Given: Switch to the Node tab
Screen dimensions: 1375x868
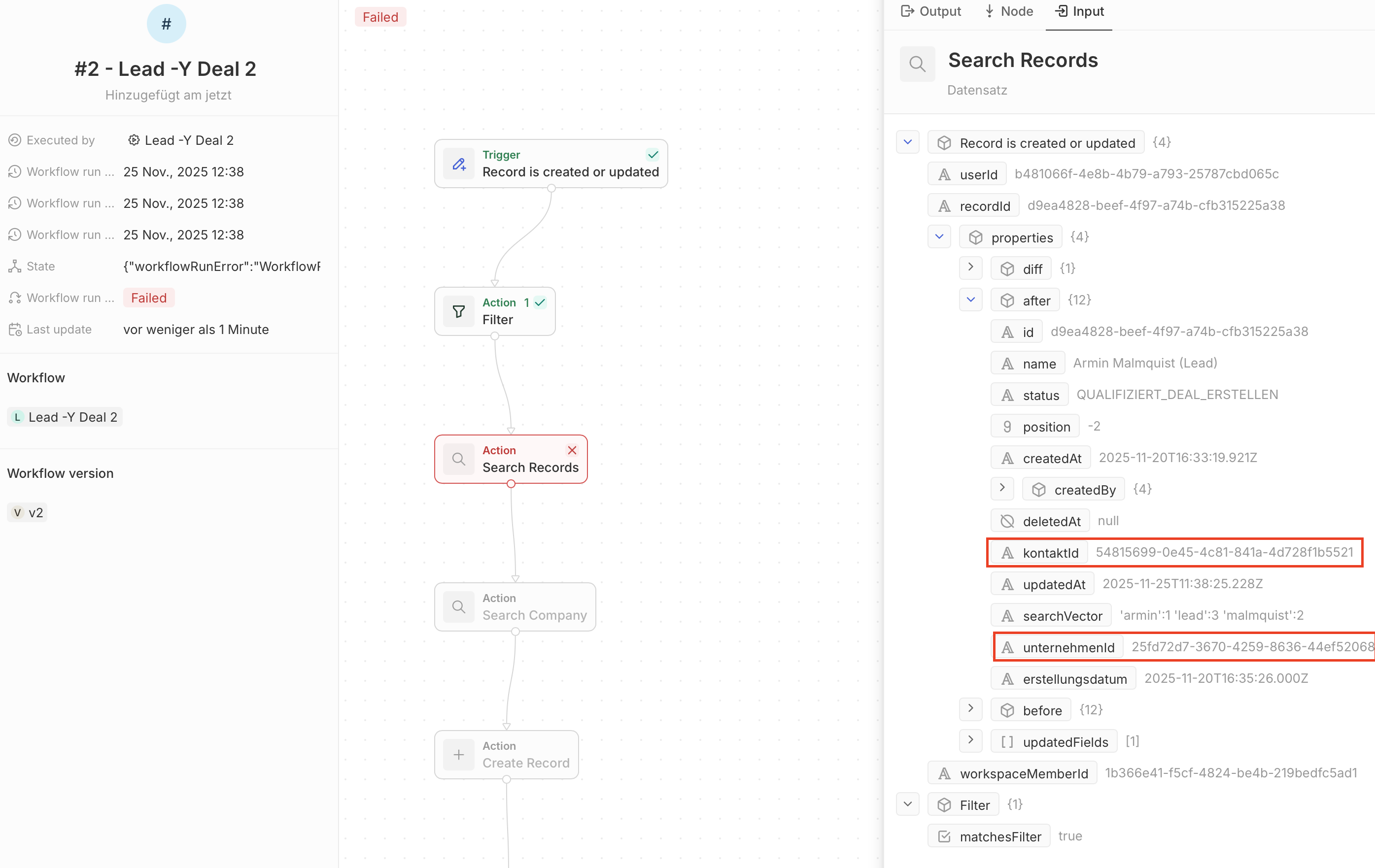Looking at the screenshot, I should [x=1009, y=11].
